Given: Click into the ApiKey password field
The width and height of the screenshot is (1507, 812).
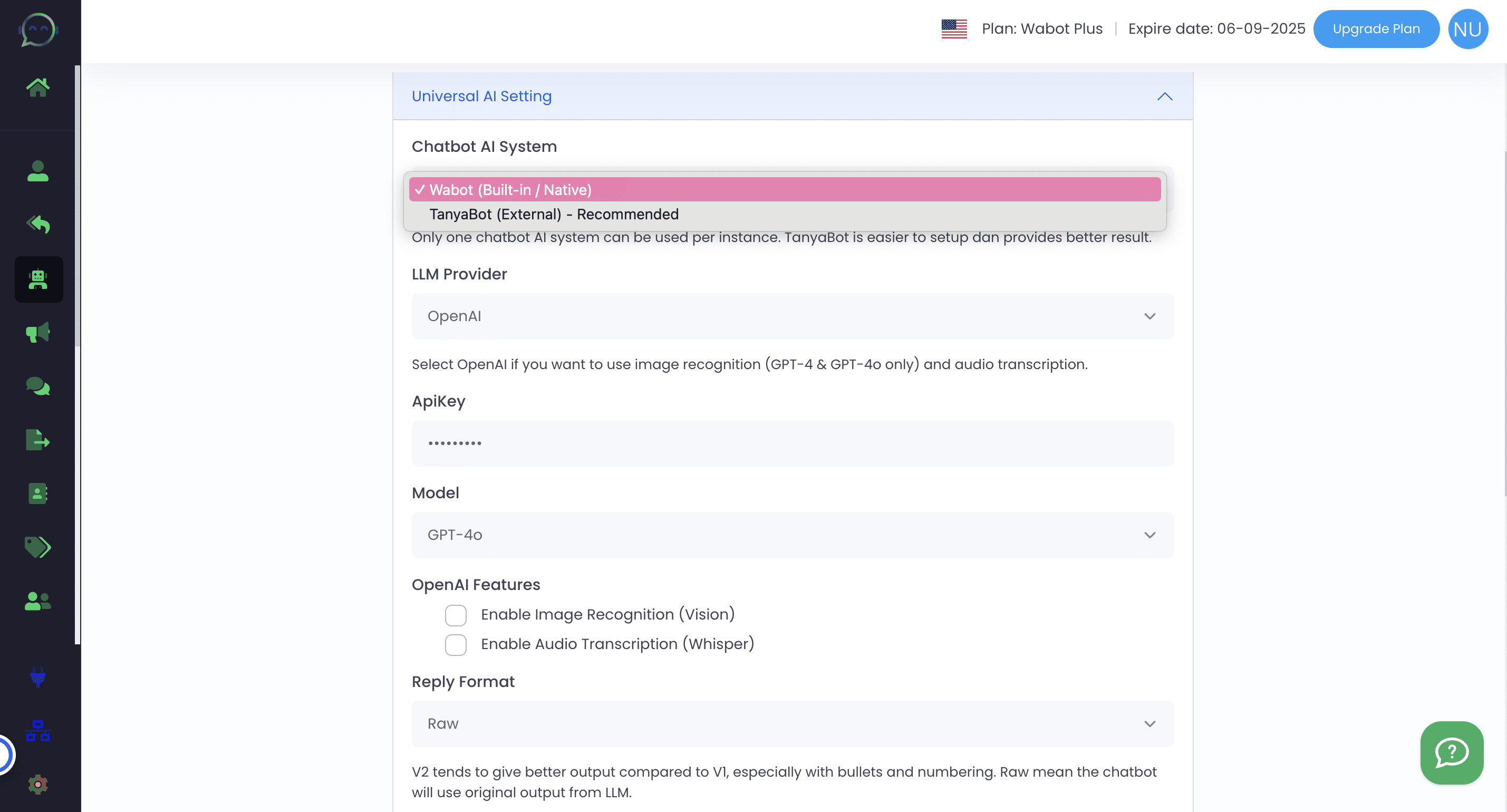Looking at the screenshot, I should (x=793, y=443).
